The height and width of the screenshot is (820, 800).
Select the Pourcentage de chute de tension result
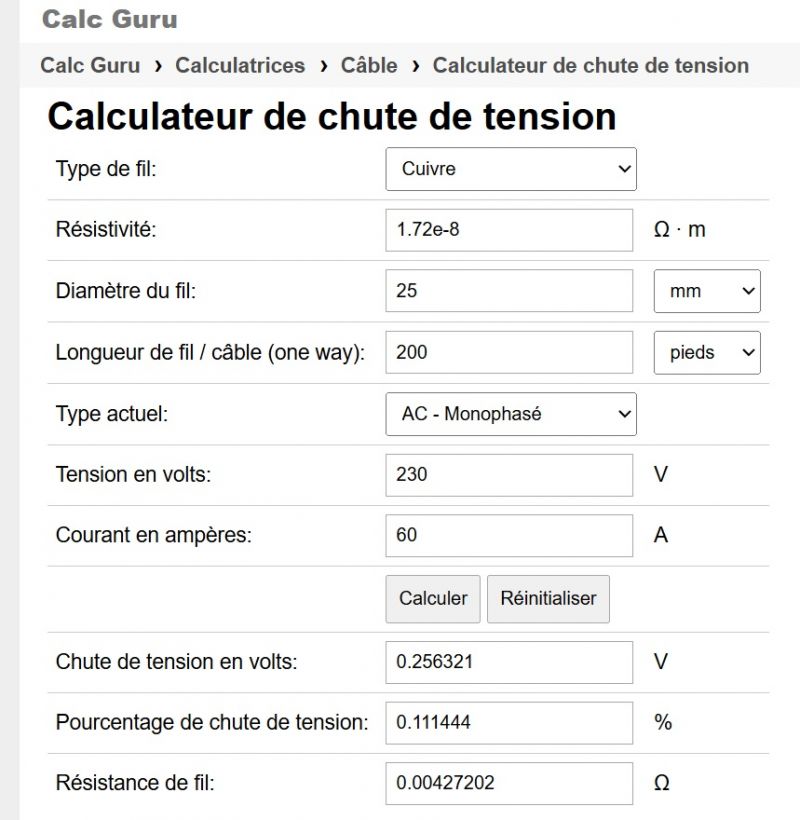coord(509,722)
